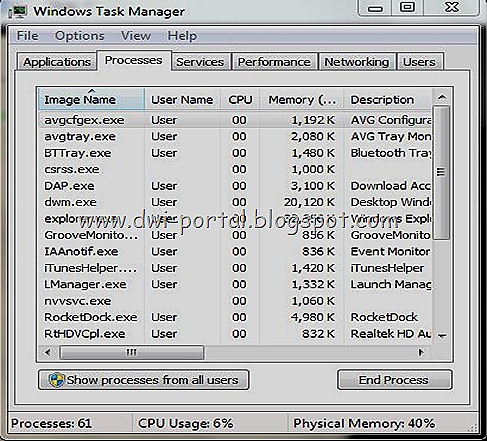Sort by Image Name column header

91,99
